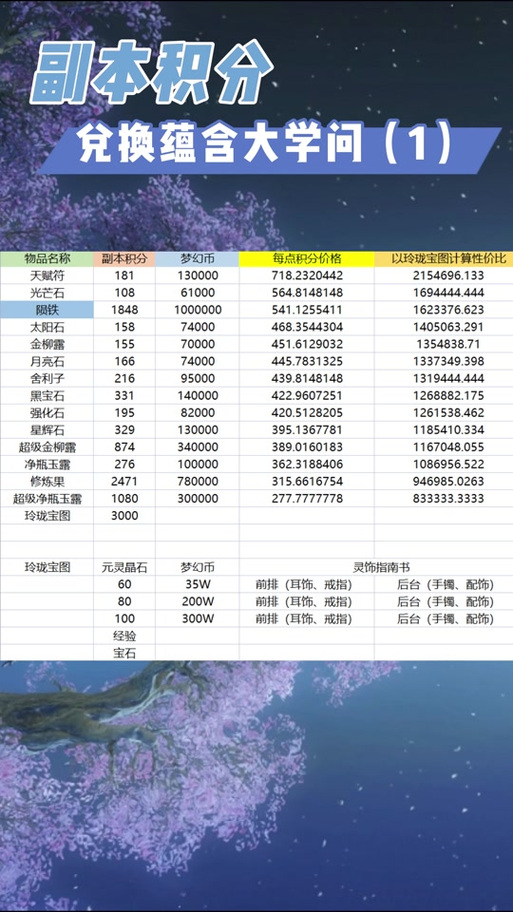Select the 物品名称 header cell
The width and height of the screenshot is (513, 912).
pos(47,259)
